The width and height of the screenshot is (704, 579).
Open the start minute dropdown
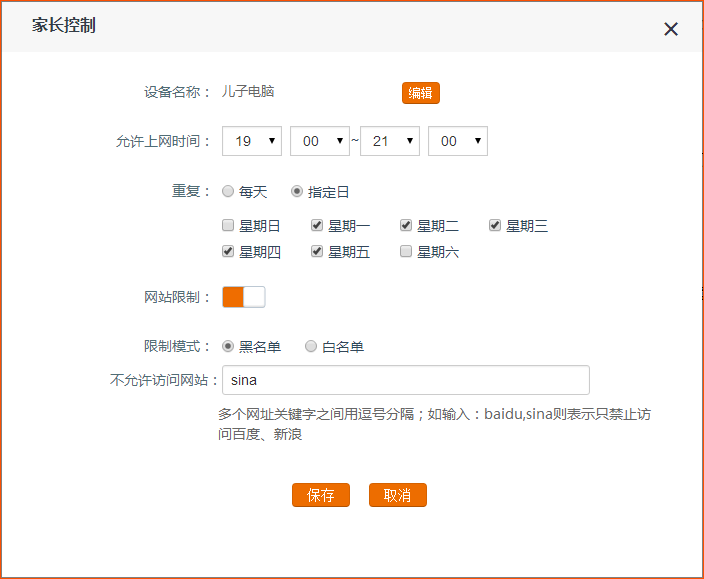(320, 141)
